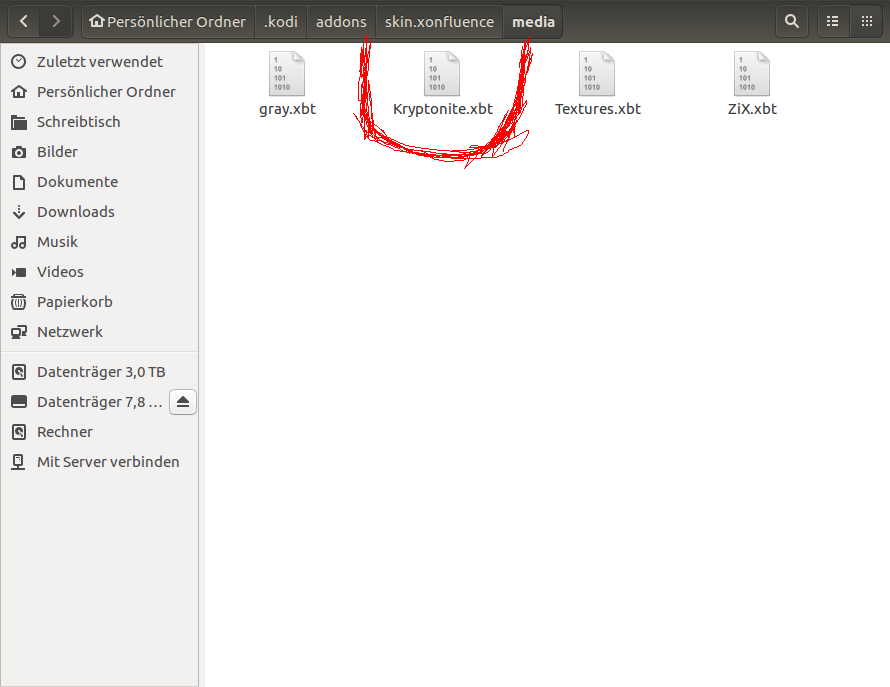Image resolution: width=890 pixels, height=687 pixels.
Task: Open the search magnifier icon
Action: tap(792, 22)
